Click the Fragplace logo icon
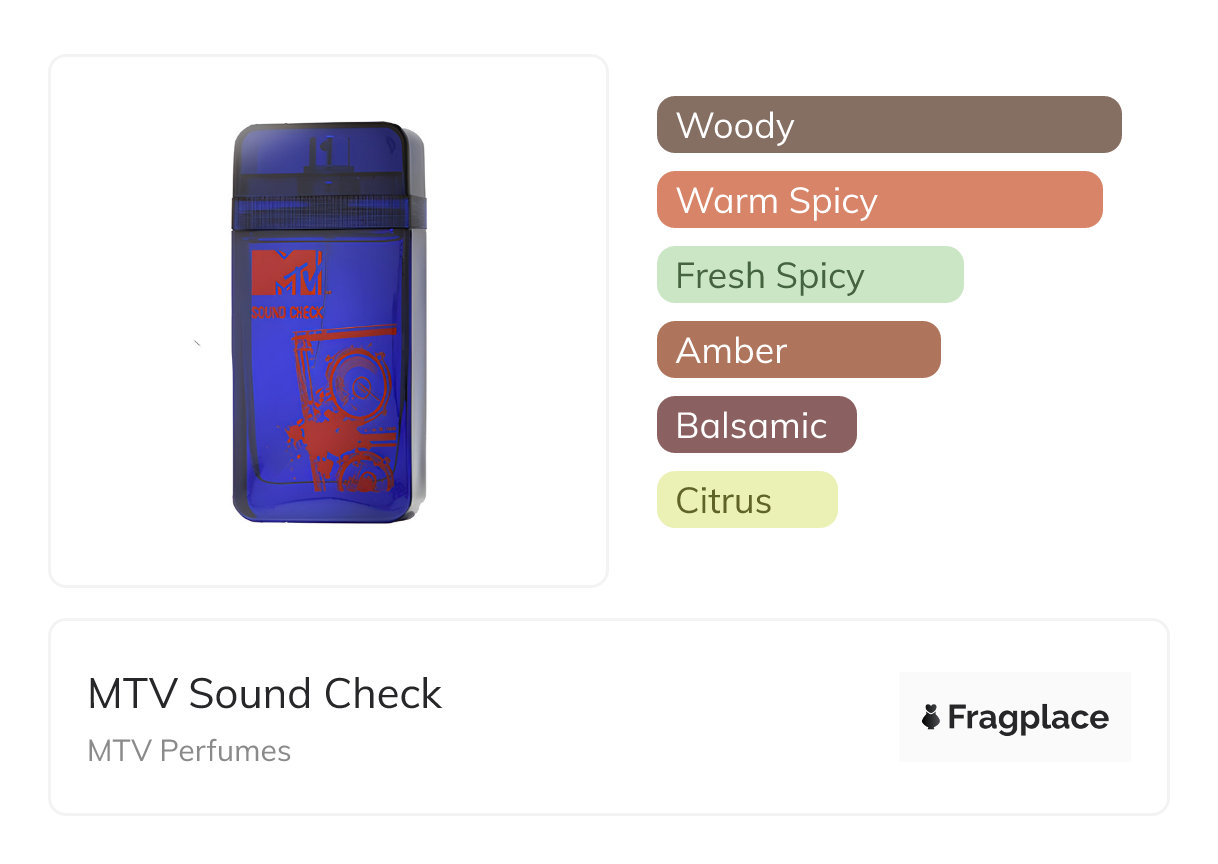 point(931,717)
